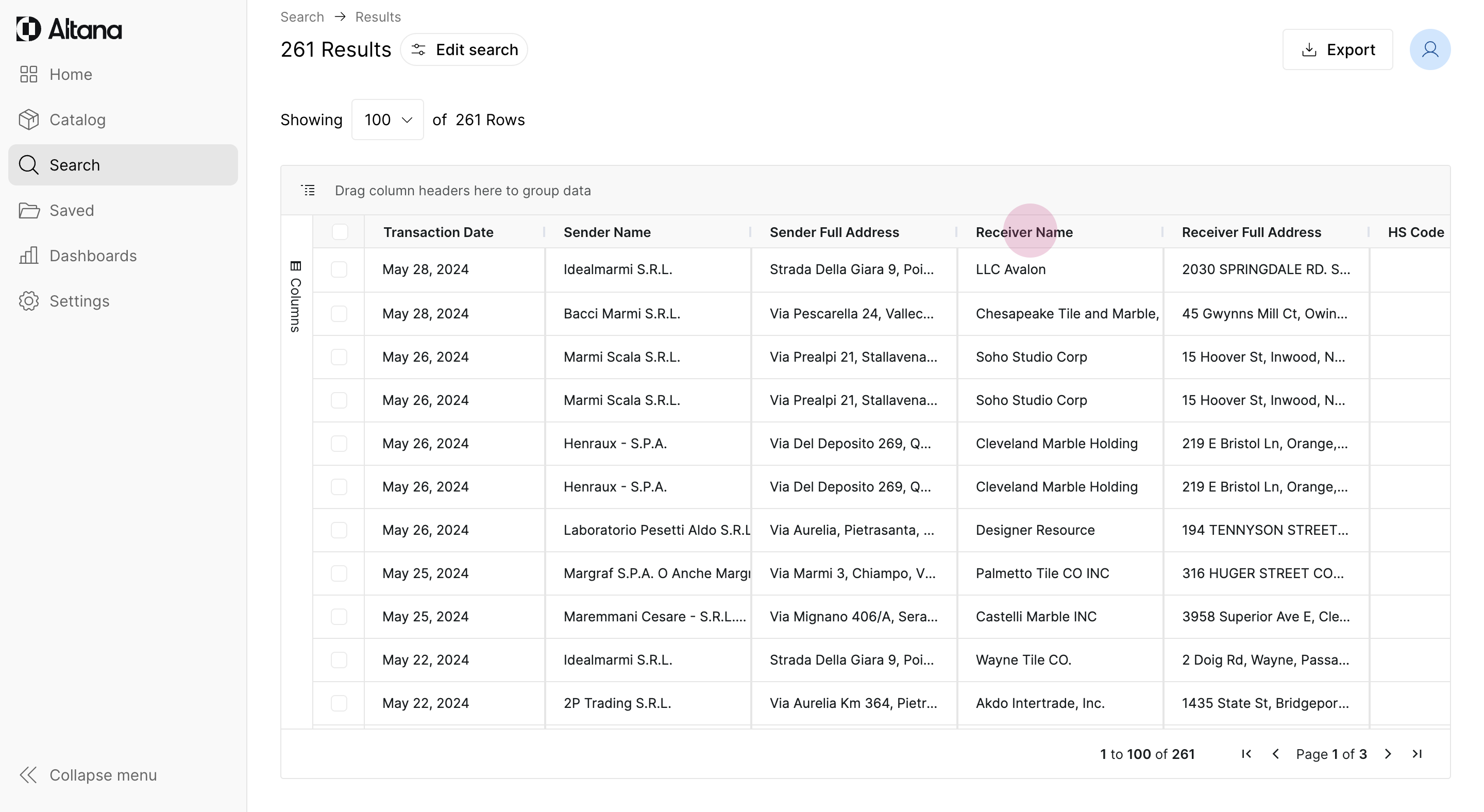This screenshot has width=1484, height=812.
Task: Go to the next results page
Action: (1388, 754)
